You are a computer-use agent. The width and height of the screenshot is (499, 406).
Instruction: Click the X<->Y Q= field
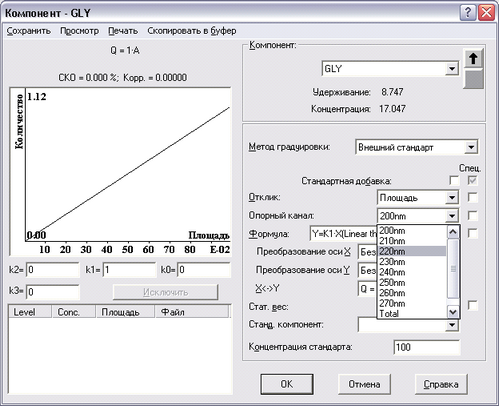368,289
